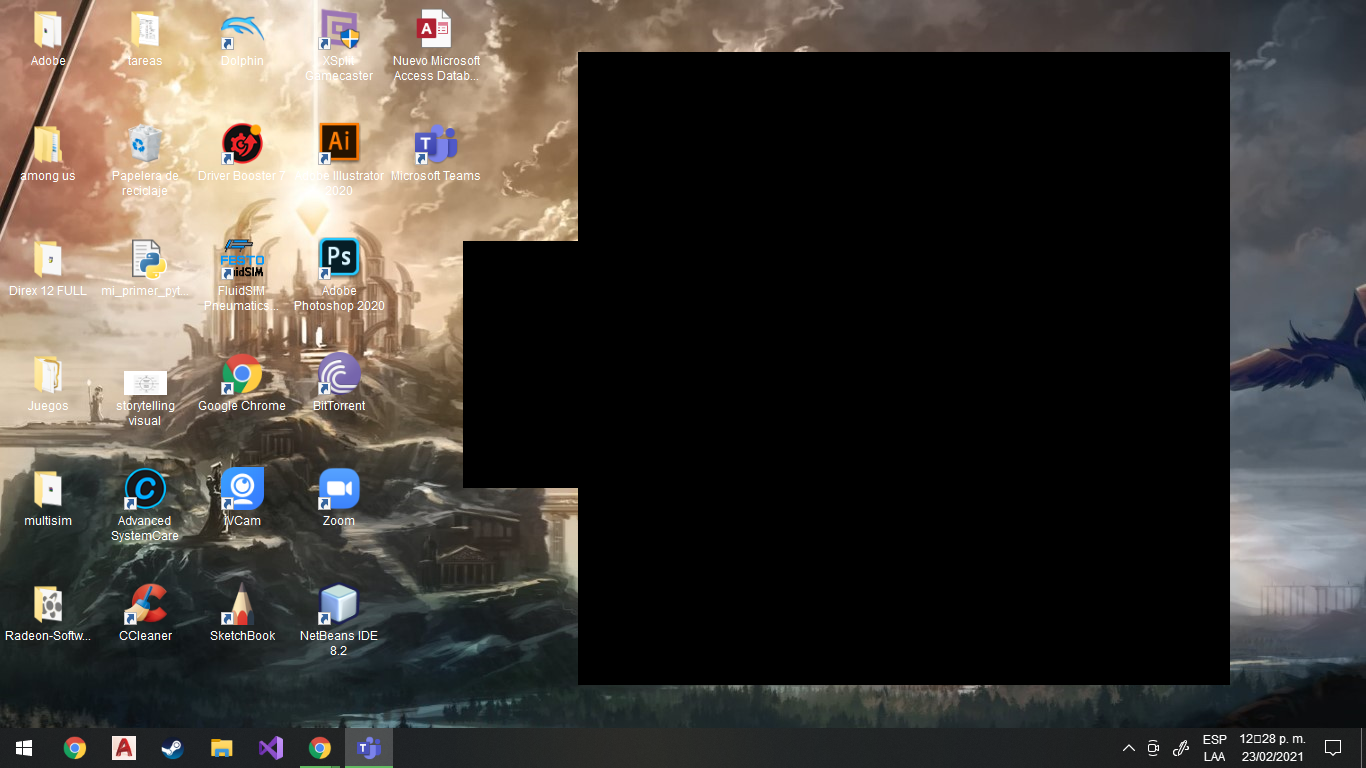1366x768 pixels.
Task: Select the Adobe folder on the desktop
Action: 48,40
